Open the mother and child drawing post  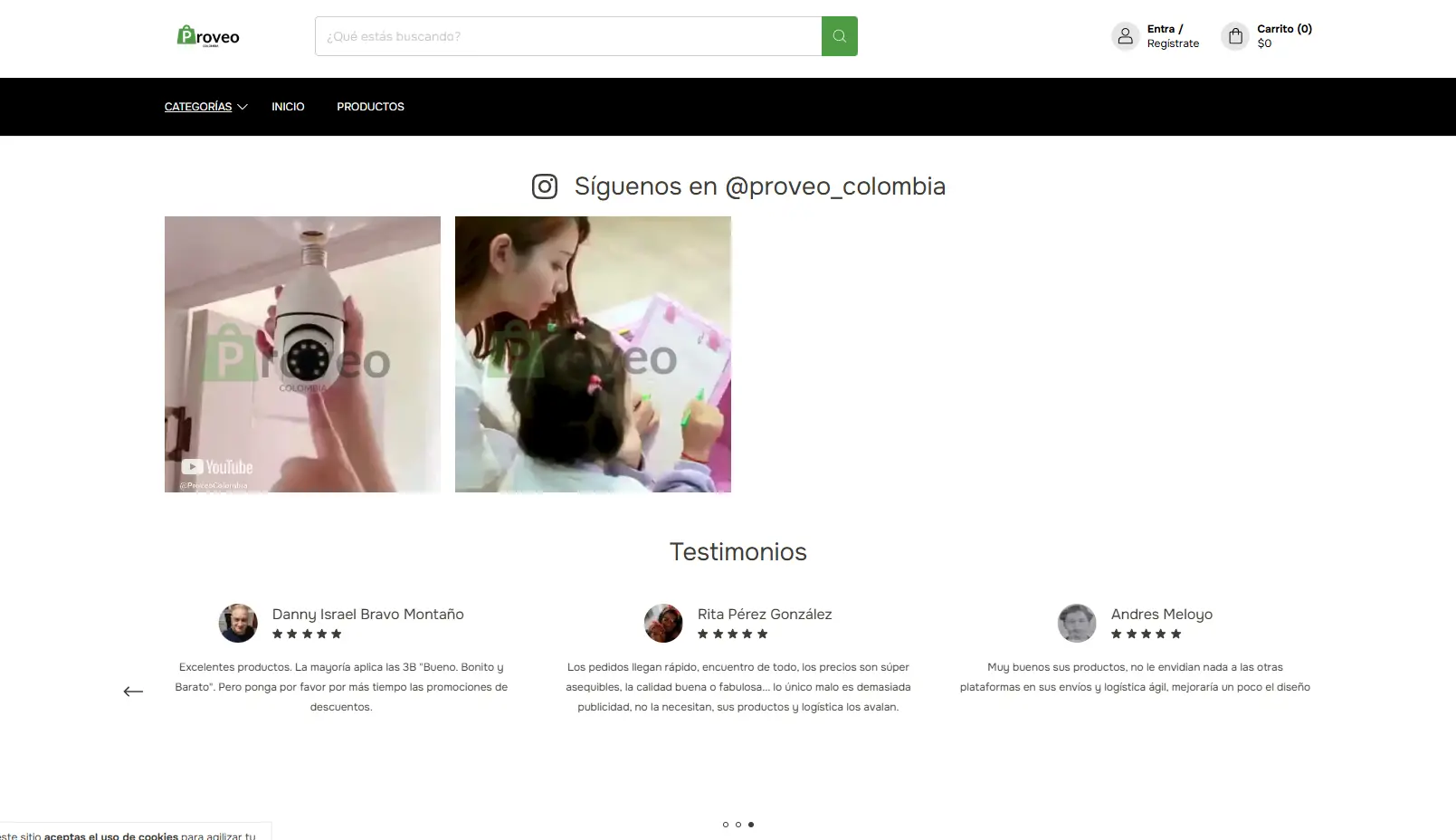pos(593,354)
